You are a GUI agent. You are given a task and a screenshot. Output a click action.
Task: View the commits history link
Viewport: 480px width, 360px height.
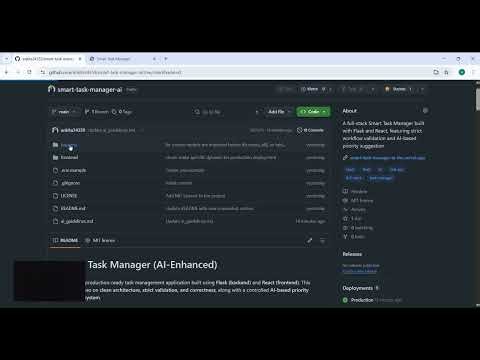click(310, 130)
